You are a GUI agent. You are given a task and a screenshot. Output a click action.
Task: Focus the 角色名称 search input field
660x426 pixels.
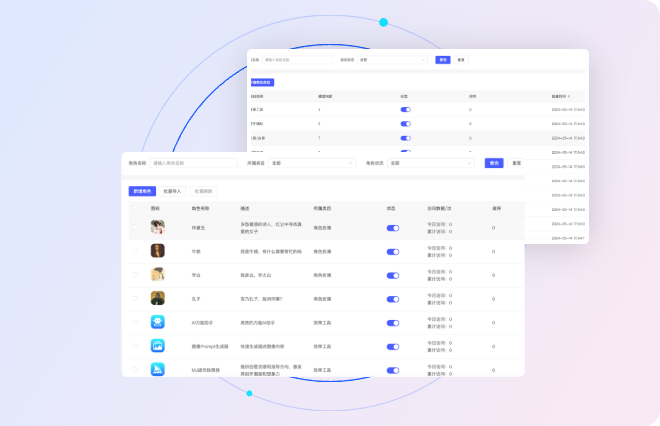(193, 163)
